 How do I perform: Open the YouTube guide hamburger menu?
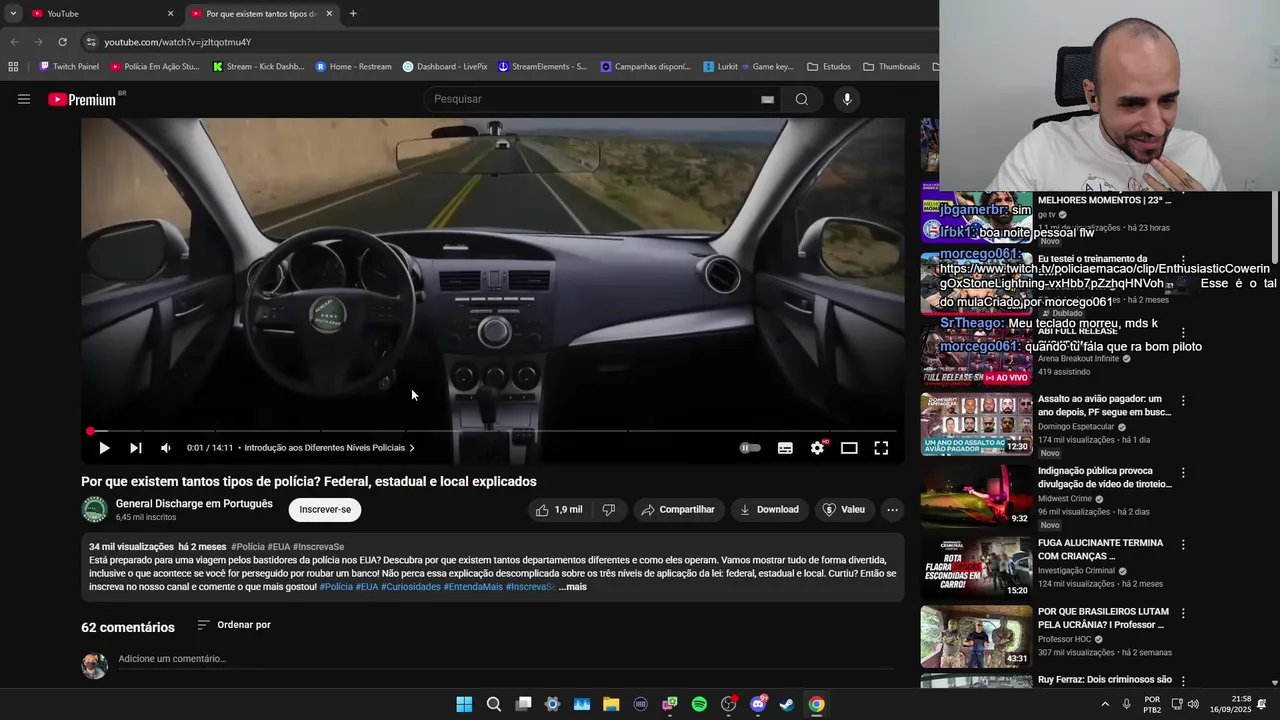pyautogui.click(x=24, y=99)
